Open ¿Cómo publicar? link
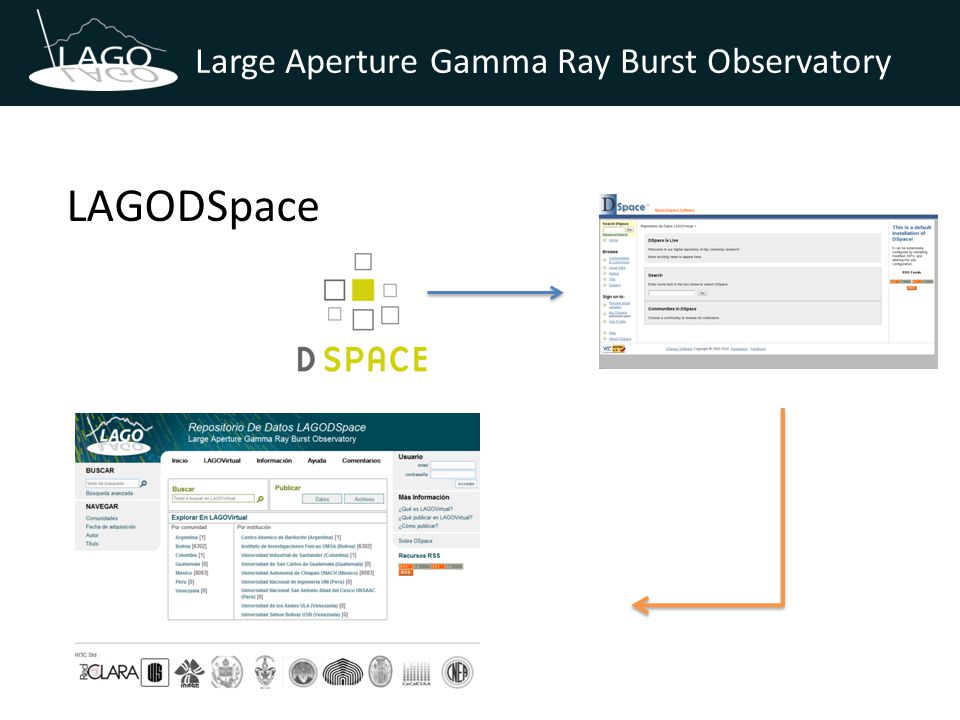The width and height of the screenshot is (960, 720). [x=418, y=526]
